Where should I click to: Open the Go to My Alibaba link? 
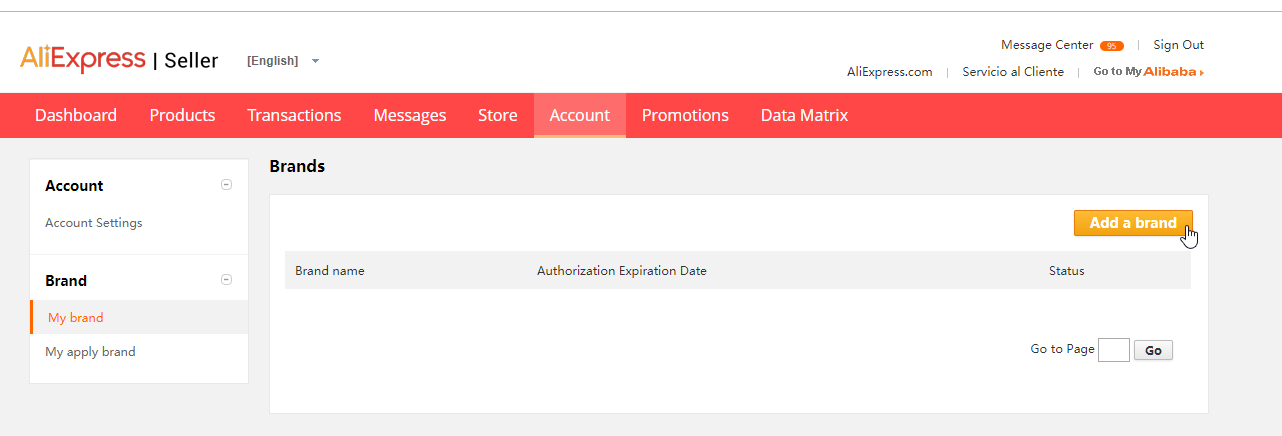click(x=1148, y=72)
